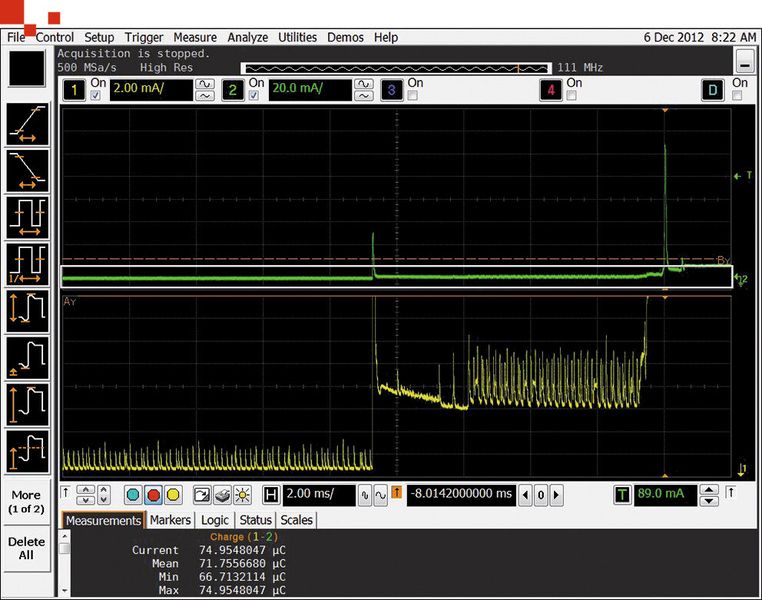The width and height of the screenshot is (762, 600).
Task: Click the period measurement icon
Action: pyautogui.click(x=27, y=216)
